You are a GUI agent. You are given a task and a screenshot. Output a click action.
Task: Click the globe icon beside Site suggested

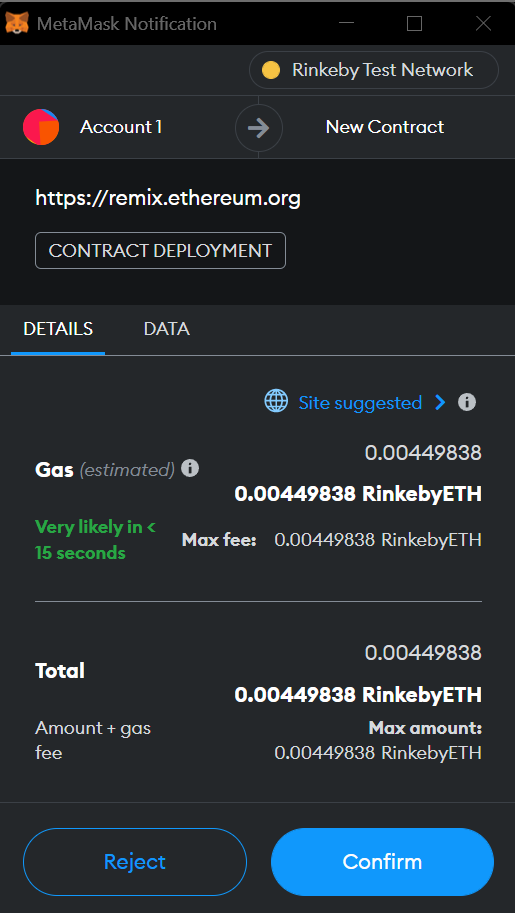[276, 402]
